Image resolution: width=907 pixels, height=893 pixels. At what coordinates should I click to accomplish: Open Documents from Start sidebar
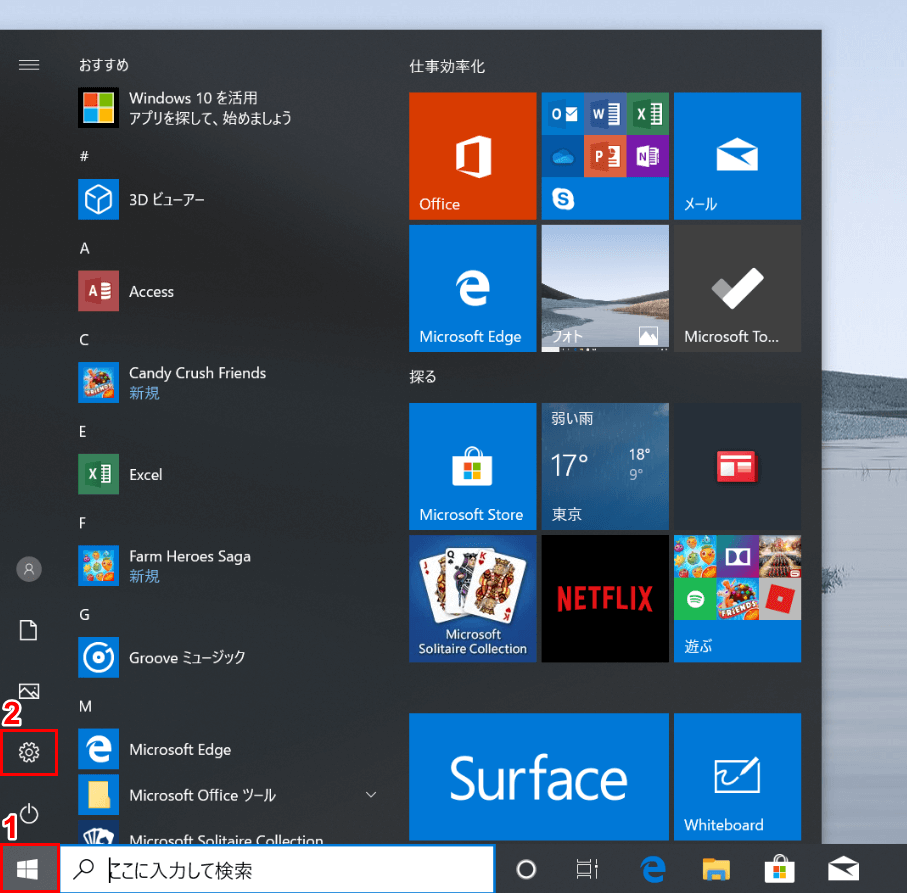click(29, 630)
